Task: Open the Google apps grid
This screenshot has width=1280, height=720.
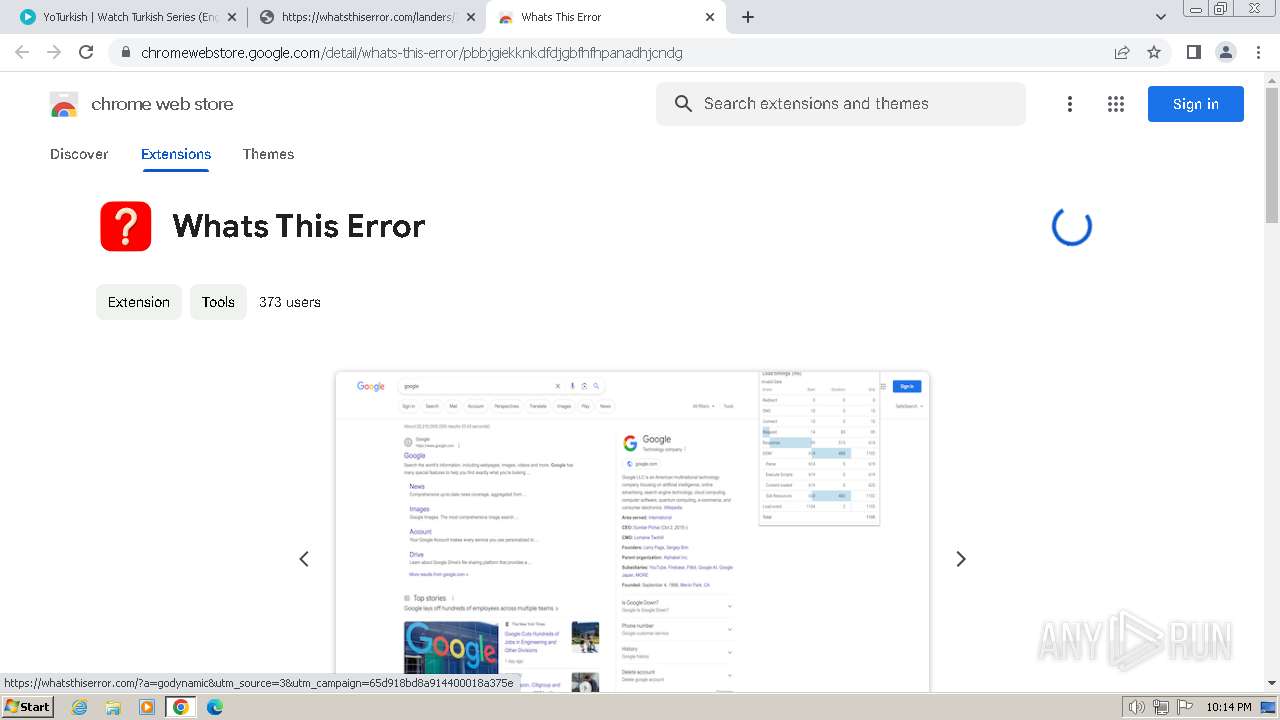Action: (1116, 104)
